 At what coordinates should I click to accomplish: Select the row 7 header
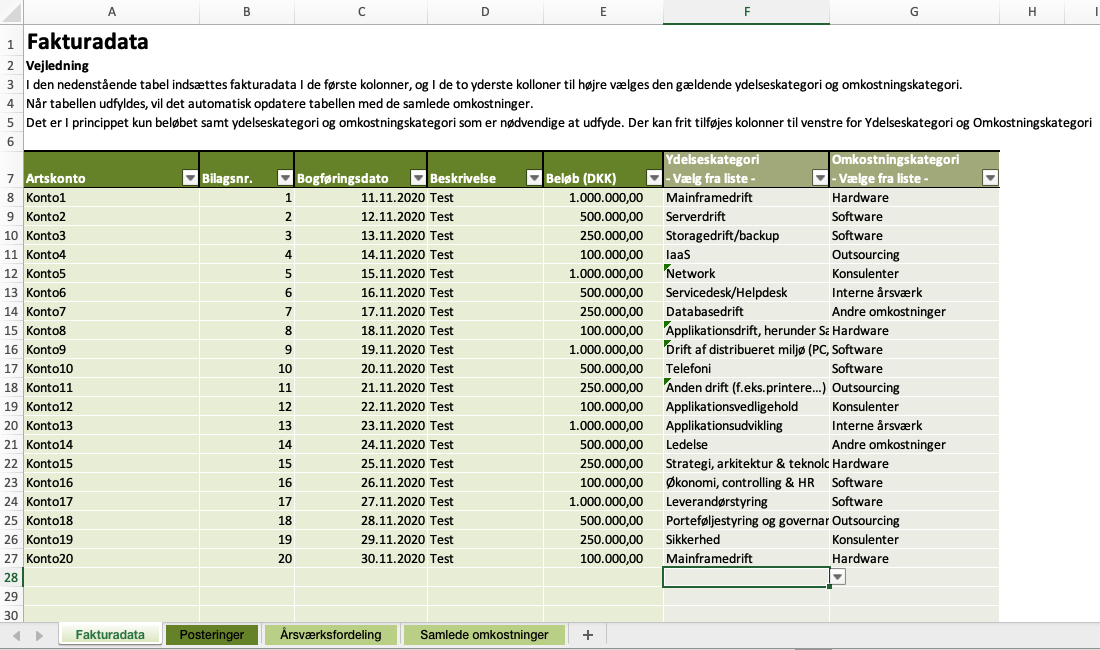(10, 178)
